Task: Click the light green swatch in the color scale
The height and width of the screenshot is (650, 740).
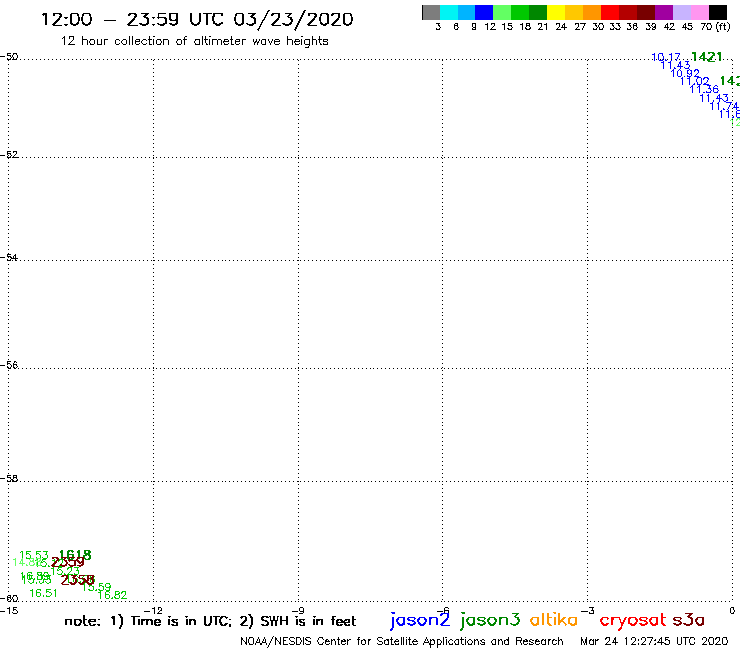Action: click(x=503, y=12)
